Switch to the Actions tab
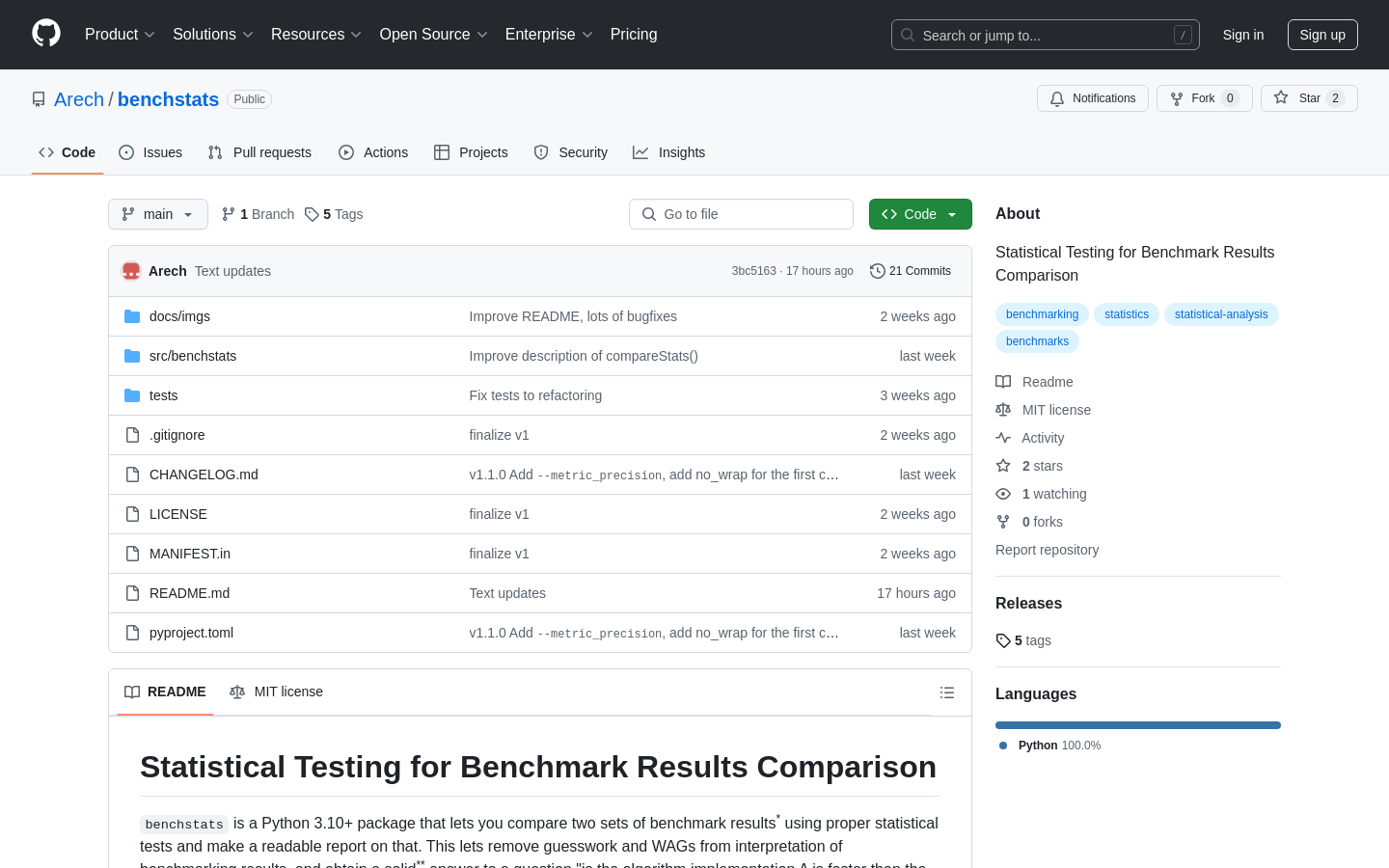 pos(373,152)
